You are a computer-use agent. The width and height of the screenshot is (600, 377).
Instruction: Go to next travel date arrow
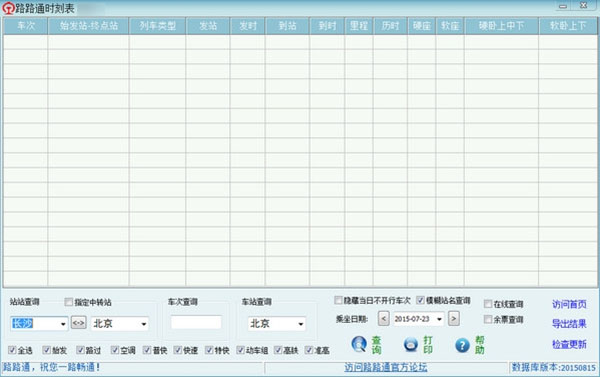(453, 318)
